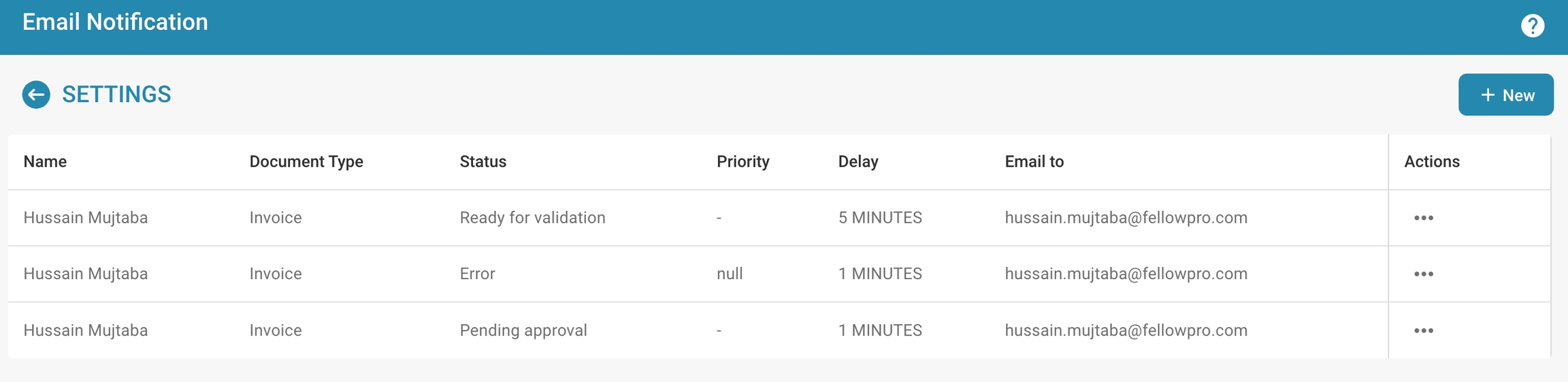This screenshot has height=382, width=1568.
Task: Click the null priority value
Action: coord(730,274)
